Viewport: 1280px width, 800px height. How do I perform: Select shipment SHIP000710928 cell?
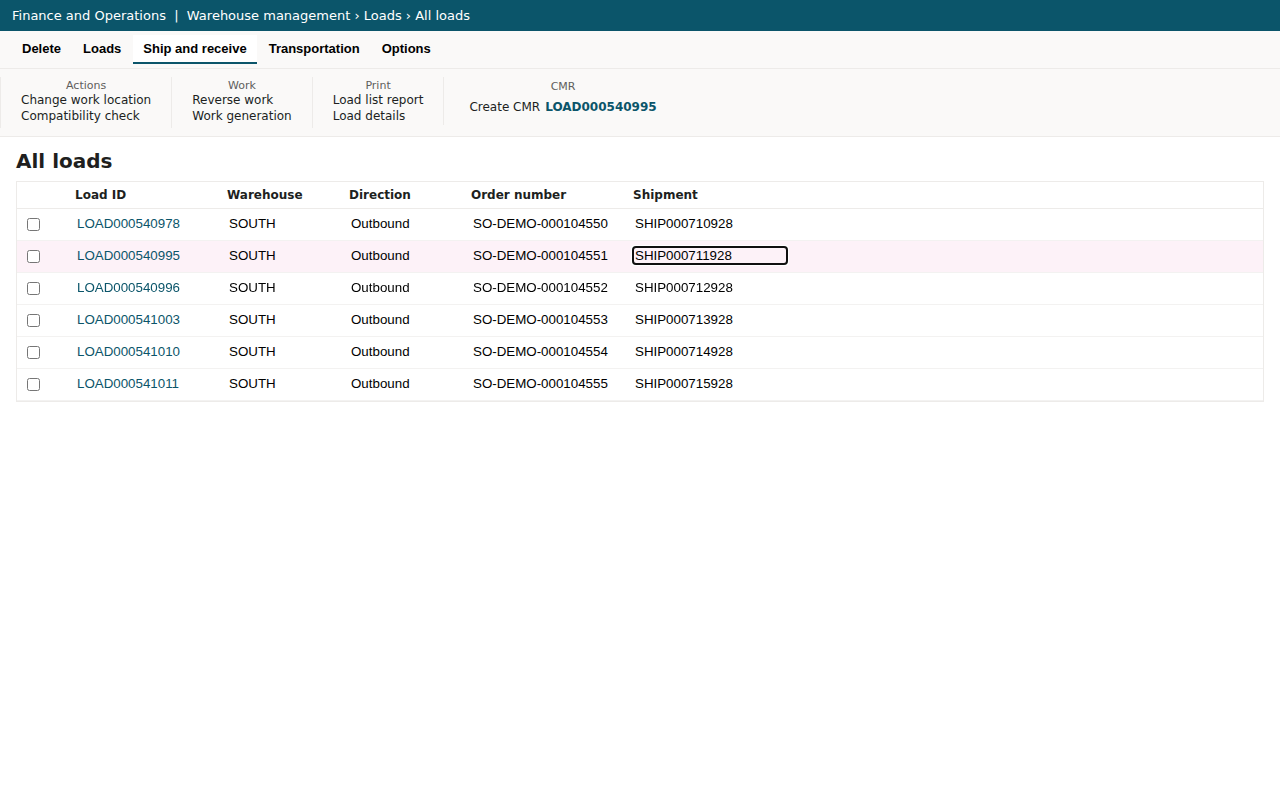(x=684, y=224)
